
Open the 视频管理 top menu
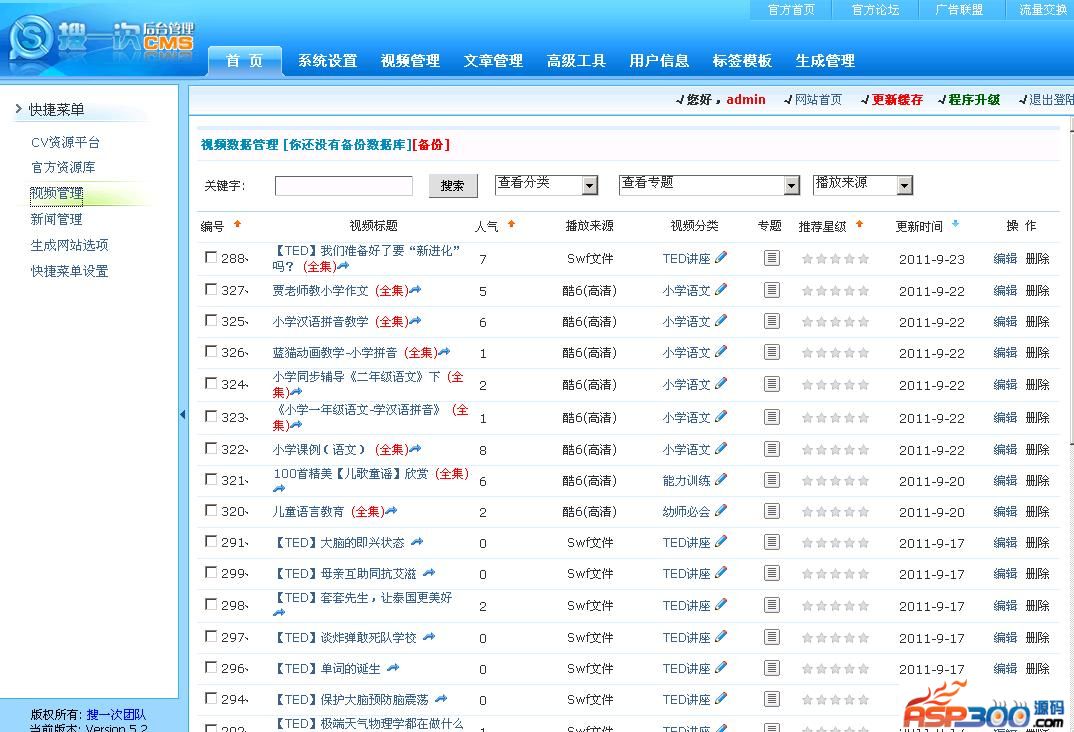(x=410, y=60)
